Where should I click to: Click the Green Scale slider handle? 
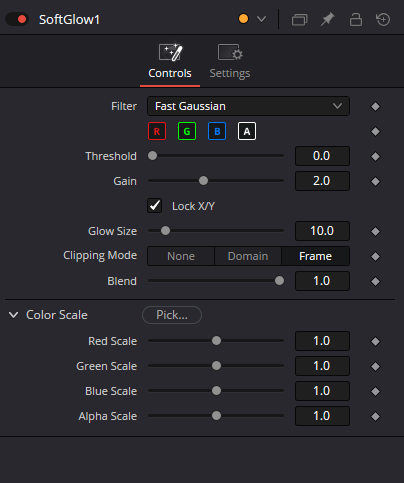(x=216, y=365)
